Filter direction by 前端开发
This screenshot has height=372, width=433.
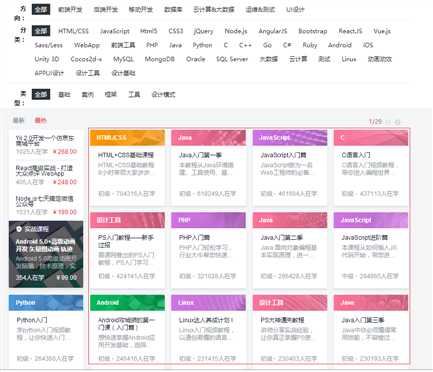point(70,10)
